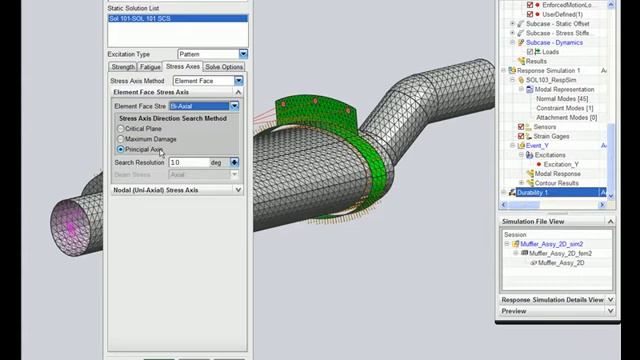
Task: Click the red Excitation_Y dot icon
Action: tap(539, 164)
